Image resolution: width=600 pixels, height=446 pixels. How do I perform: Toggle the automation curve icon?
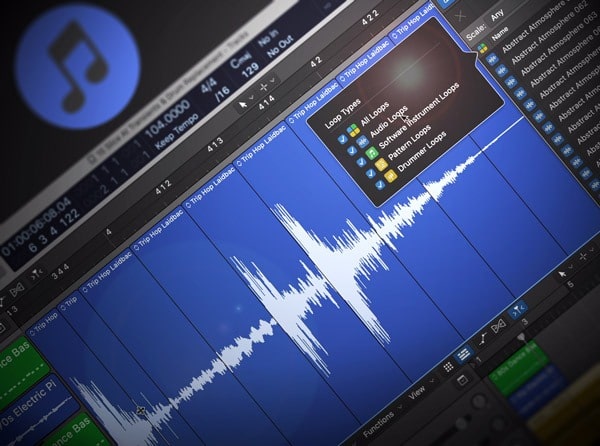point(481,340)
